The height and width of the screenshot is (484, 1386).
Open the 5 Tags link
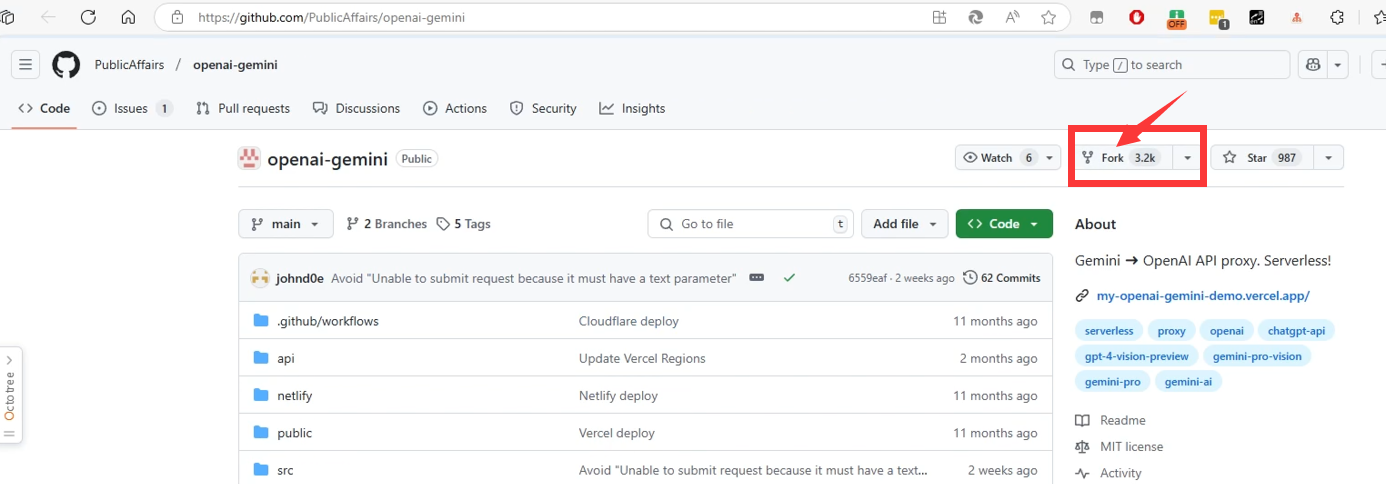(x=464, y=224)
